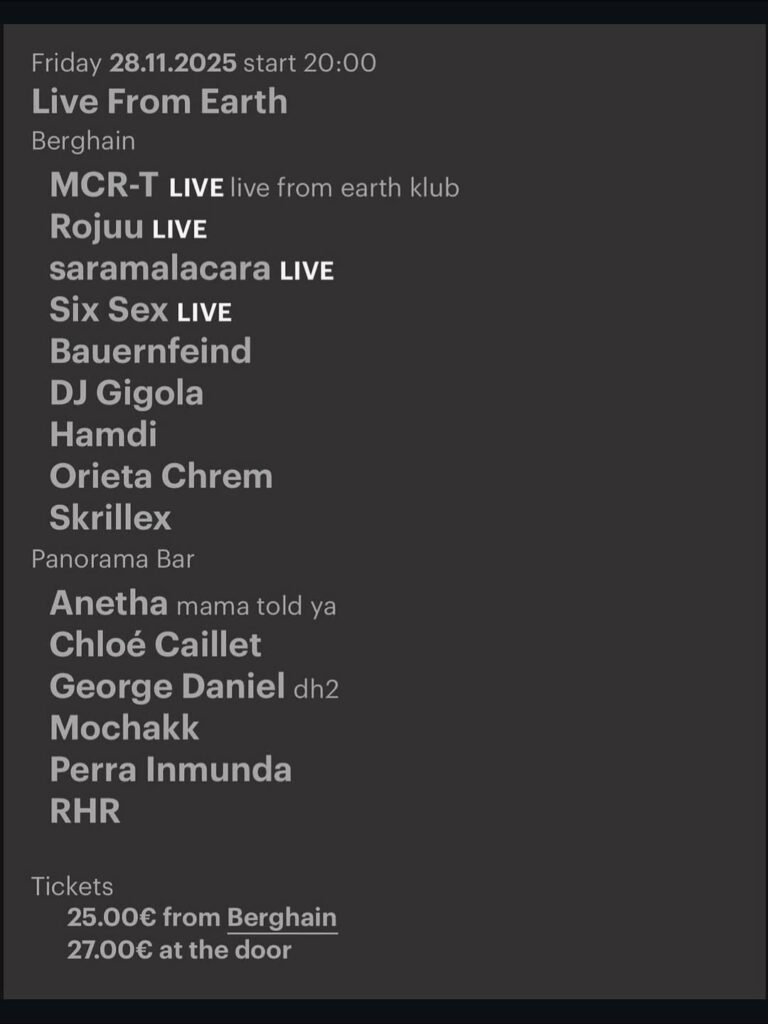Click on Orieta Chrem
This screenshot has height=1024, width=768.
161,476
